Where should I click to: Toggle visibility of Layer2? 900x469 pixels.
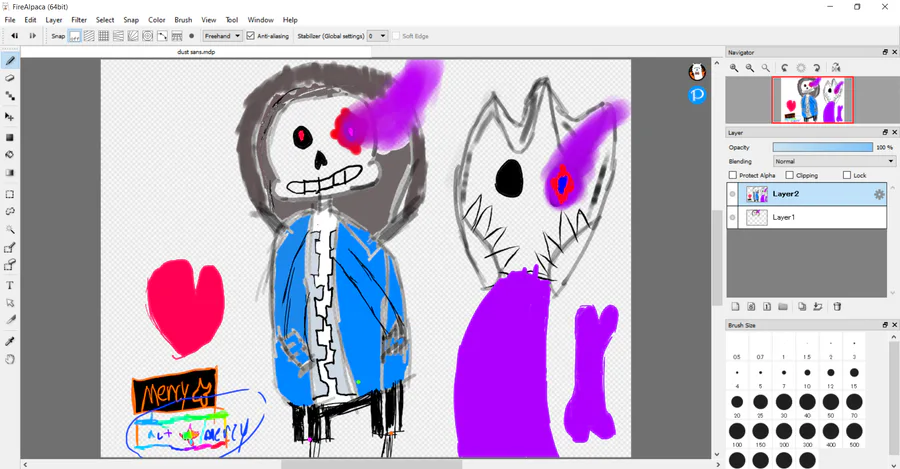click(732, 194)
